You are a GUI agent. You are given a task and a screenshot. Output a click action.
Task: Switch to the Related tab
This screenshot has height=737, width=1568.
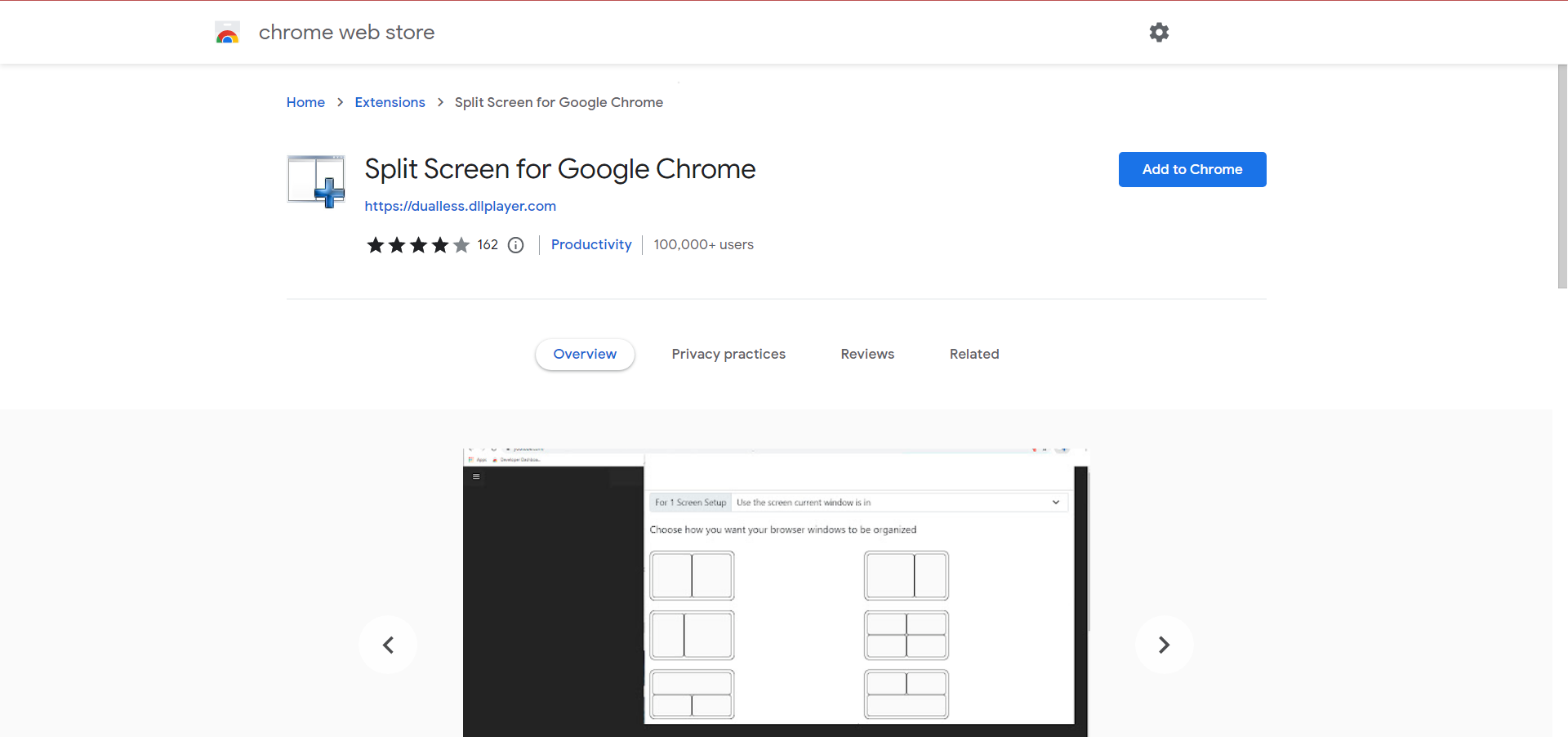tap(974, 354)
